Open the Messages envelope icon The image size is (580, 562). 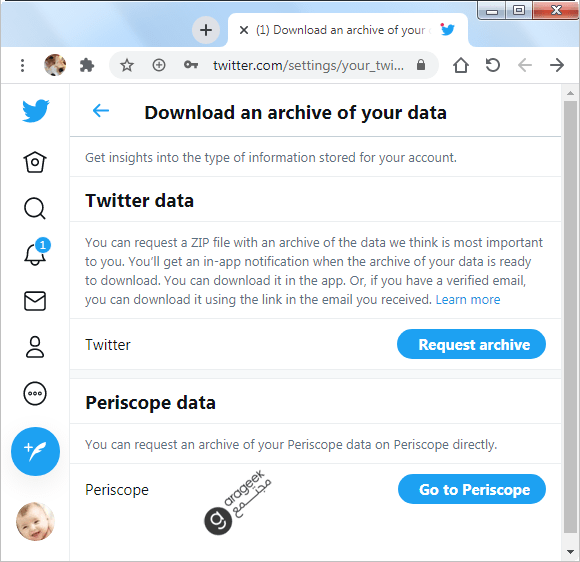35,301
